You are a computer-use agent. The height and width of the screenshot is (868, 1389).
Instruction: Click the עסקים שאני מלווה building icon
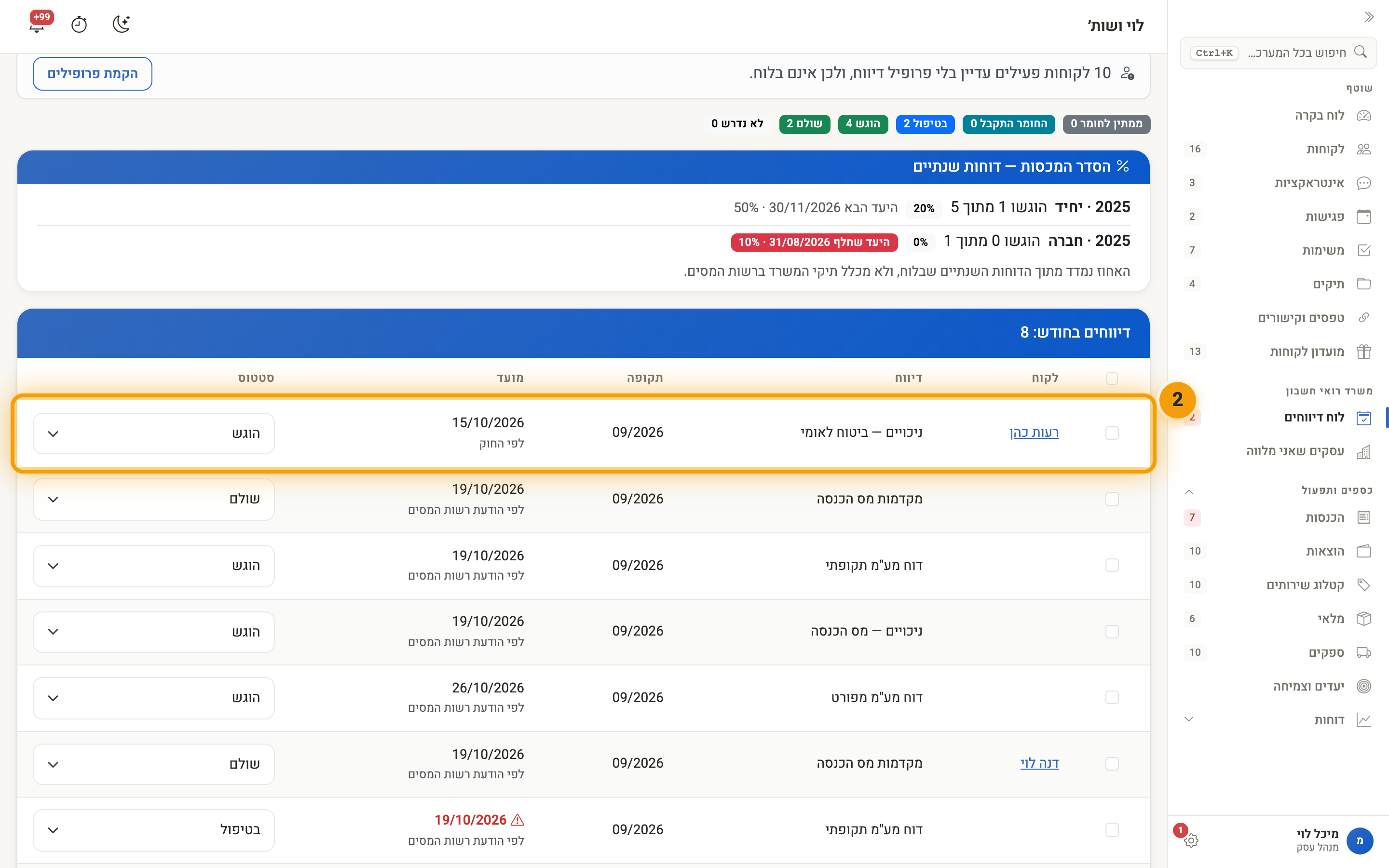click(x=1363, y=452)
